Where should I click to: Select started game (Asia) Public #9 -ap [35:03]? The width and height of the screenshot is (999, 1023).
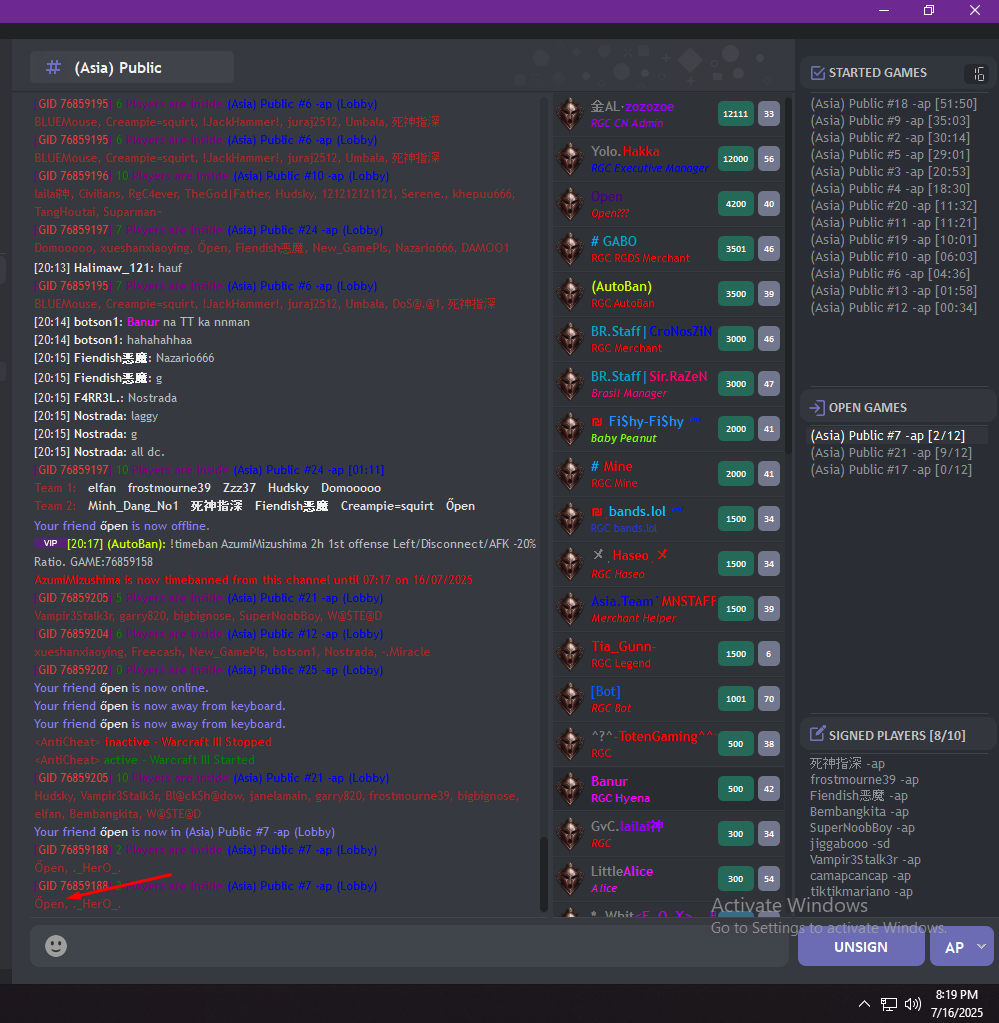pos(890,121)
